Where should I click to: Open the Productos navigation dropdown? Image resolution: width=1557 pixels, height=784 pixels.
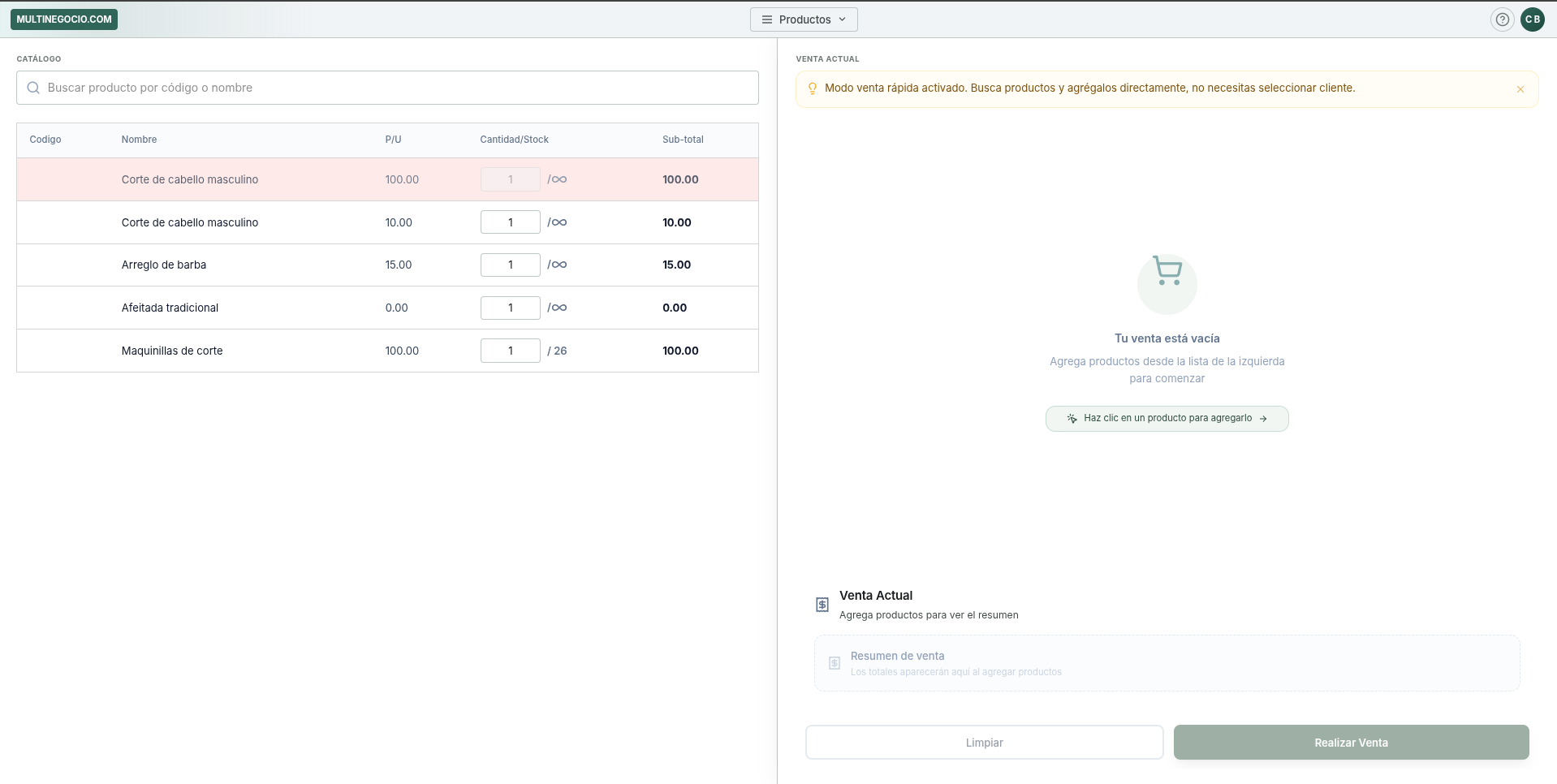804,19
